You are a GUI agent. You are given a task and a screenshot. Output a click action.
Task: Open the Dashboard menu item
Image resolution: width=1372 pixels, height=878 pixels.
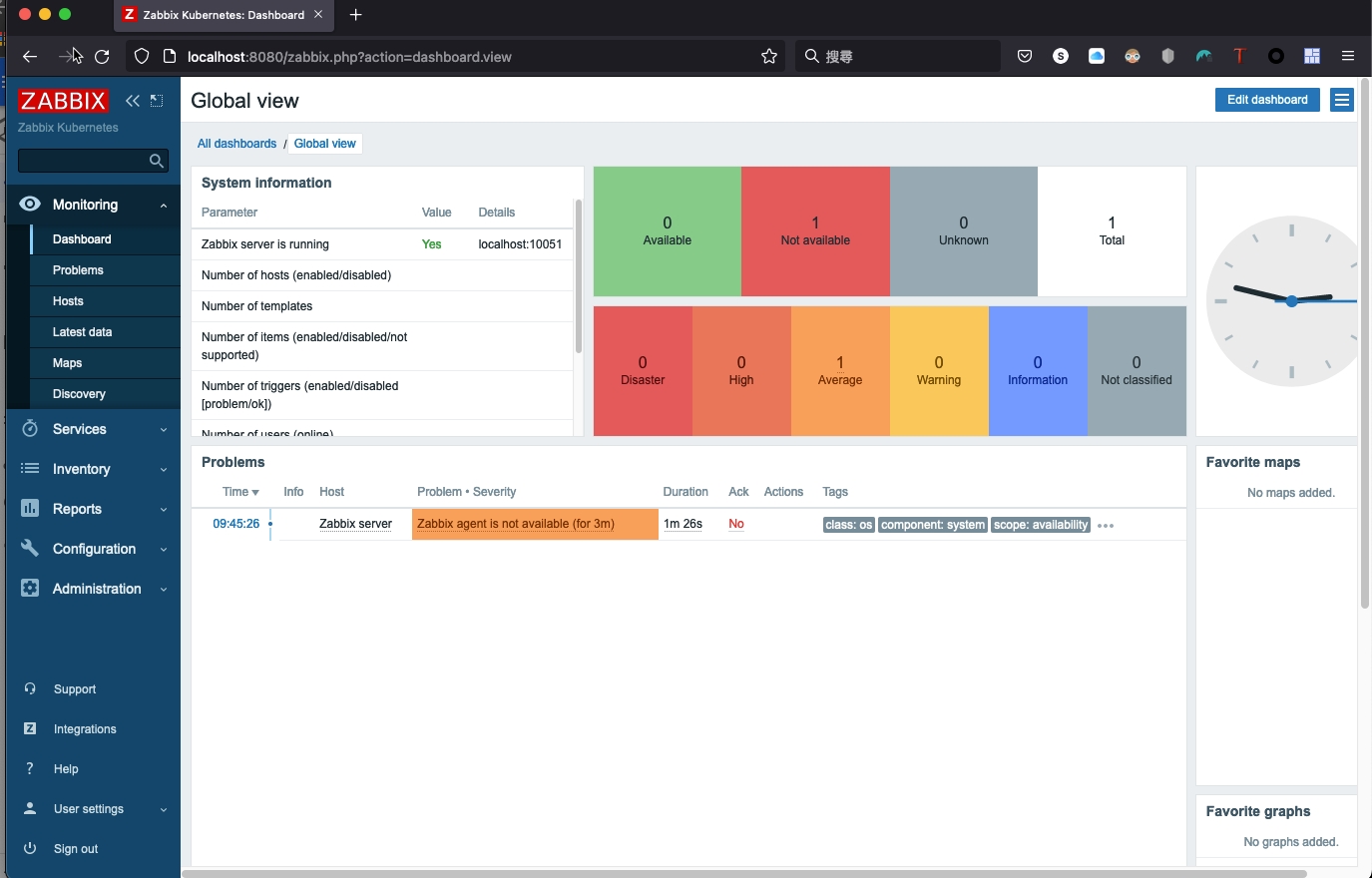pyautogui.click(x=105, y=239)
